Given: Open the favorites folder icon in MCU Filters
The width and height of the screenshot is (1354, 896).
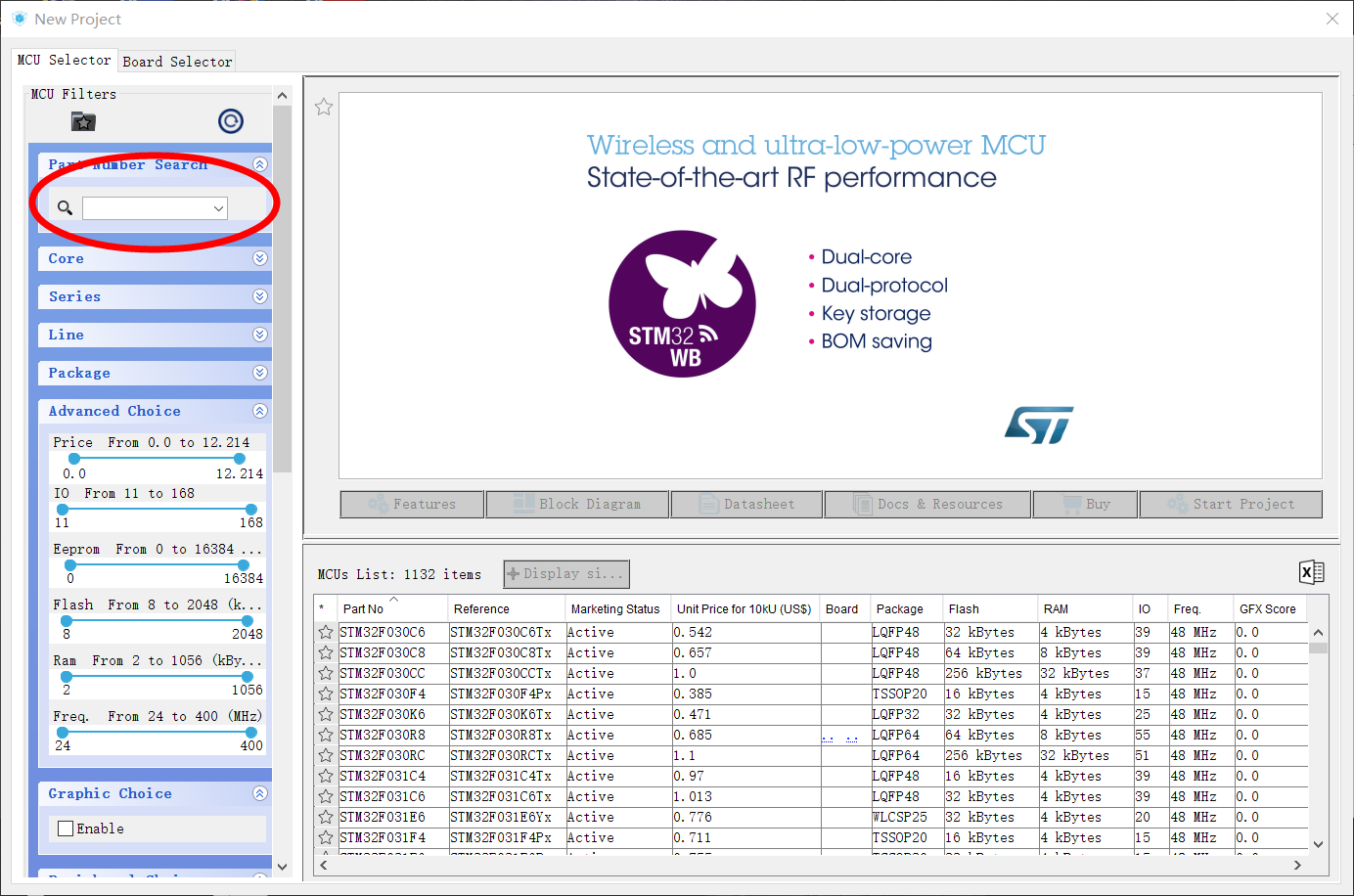Looking at the screenshot, I should tap(84, 121).
